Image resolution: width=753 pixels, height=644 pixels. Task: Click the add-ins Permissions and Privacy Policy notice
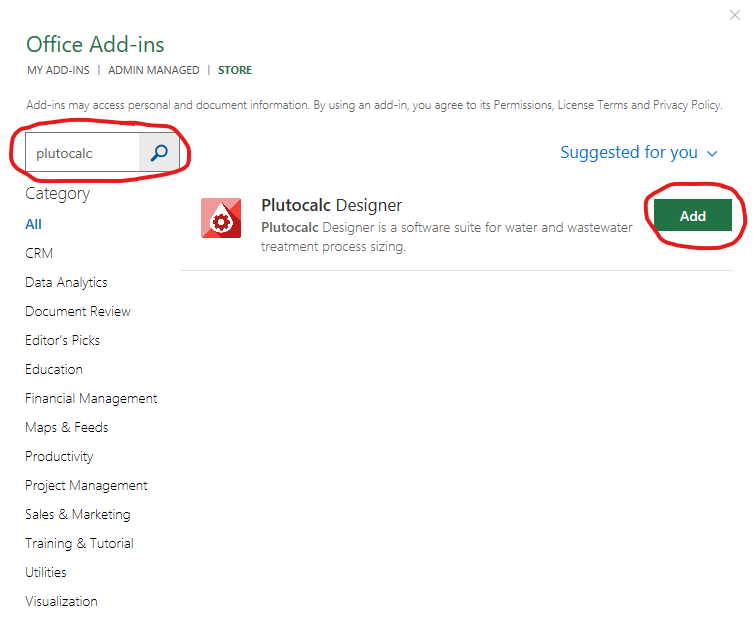(375, 105)
